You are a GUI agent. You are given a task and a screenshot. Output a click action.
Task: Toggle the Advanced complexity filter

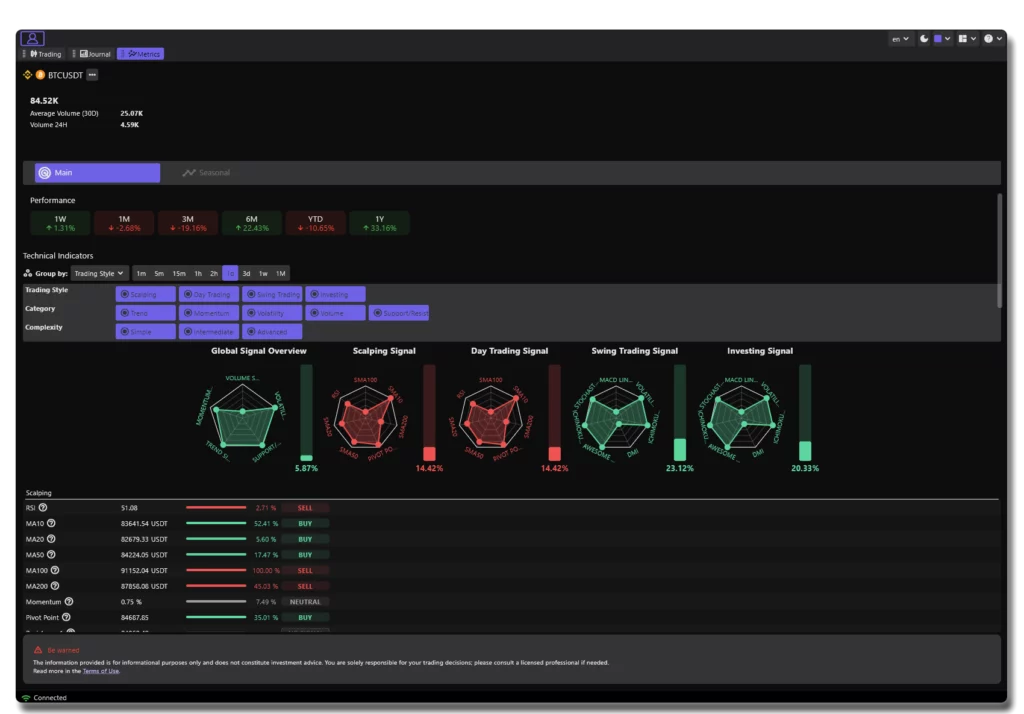[272, 332]
